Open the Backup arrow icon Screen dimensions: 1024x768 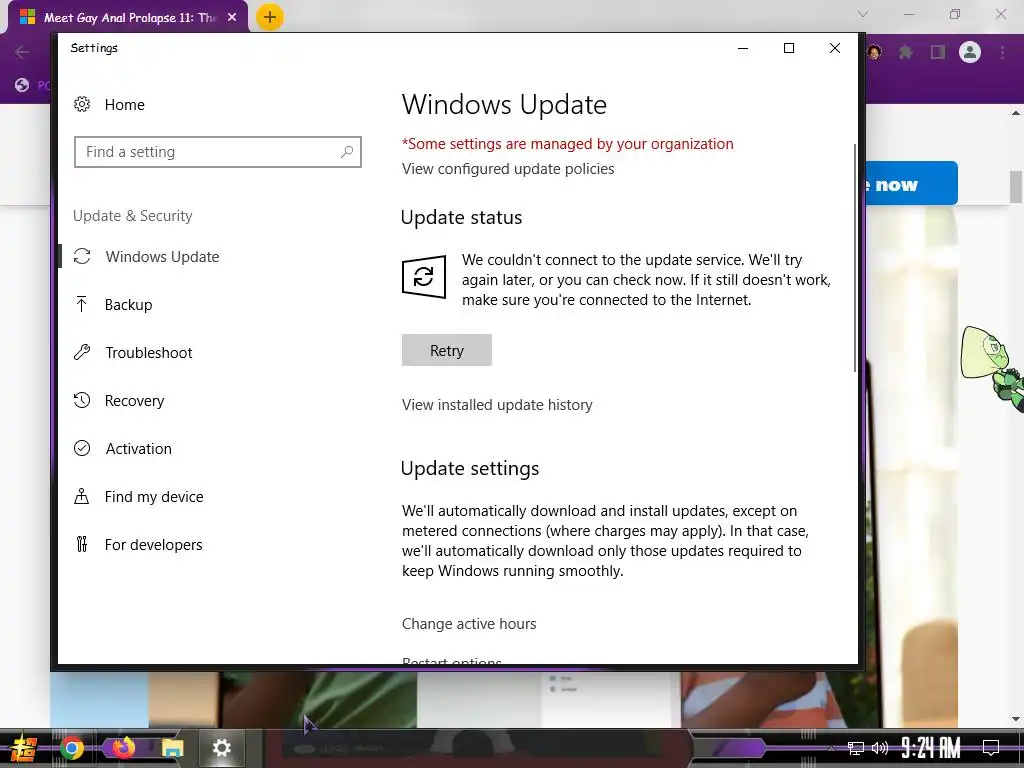pyautogui.click(x=82, y=304)
